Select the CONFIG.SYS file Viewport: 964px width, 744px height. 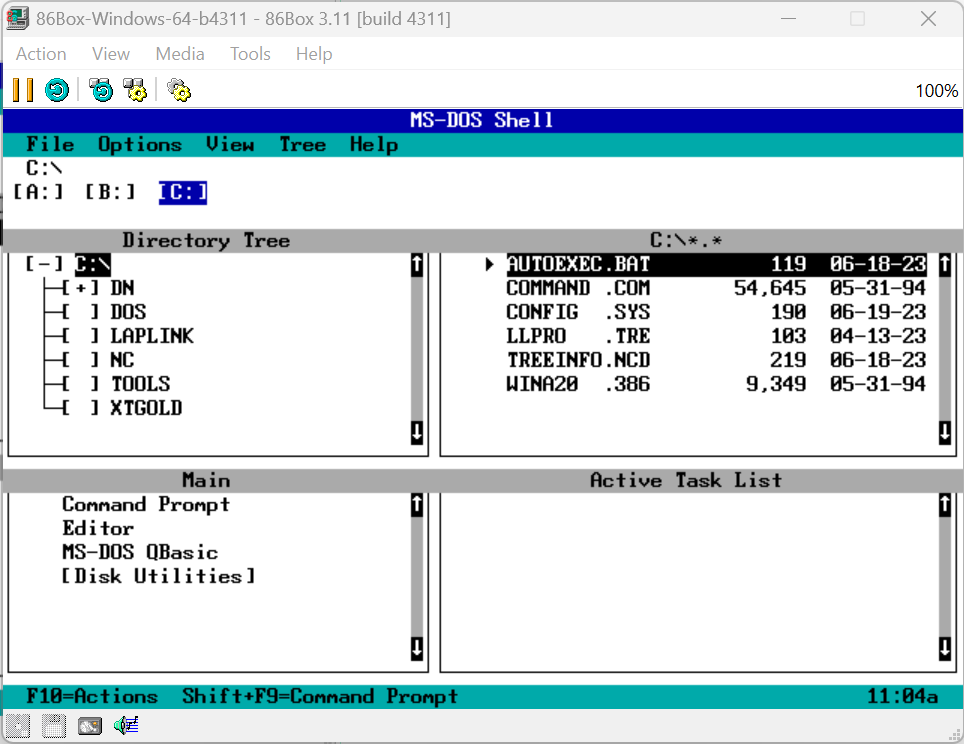pos(716,312)
